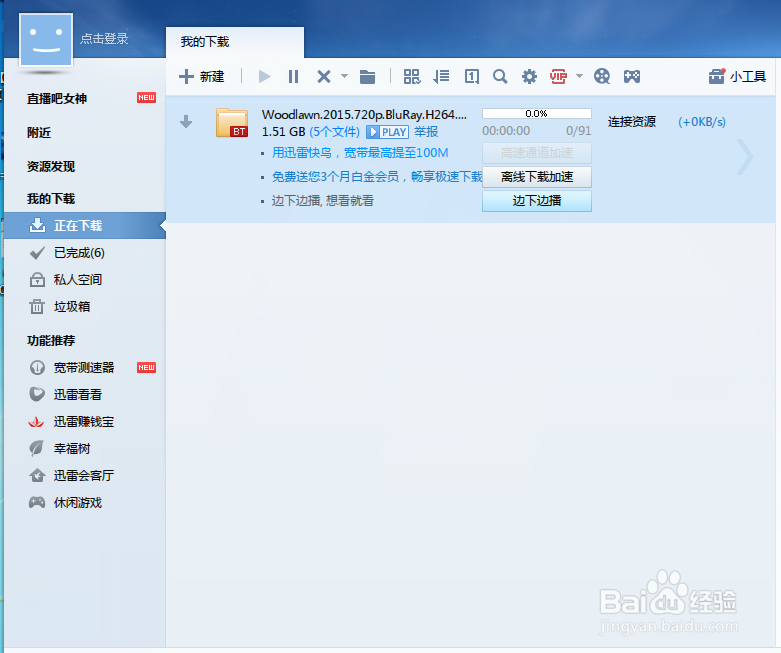The image size is (781, 653).
Task: Open 资源发现 in the sidebar
Action: [51, 166]
